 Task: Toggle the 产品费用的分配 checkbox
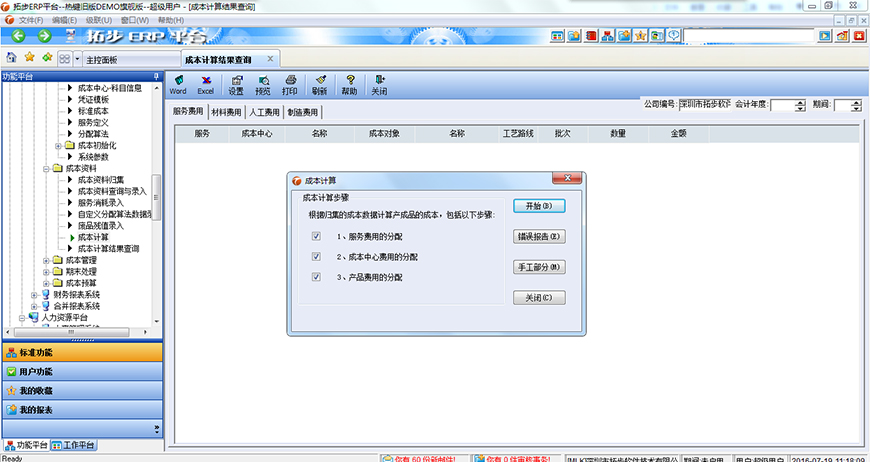316,277
